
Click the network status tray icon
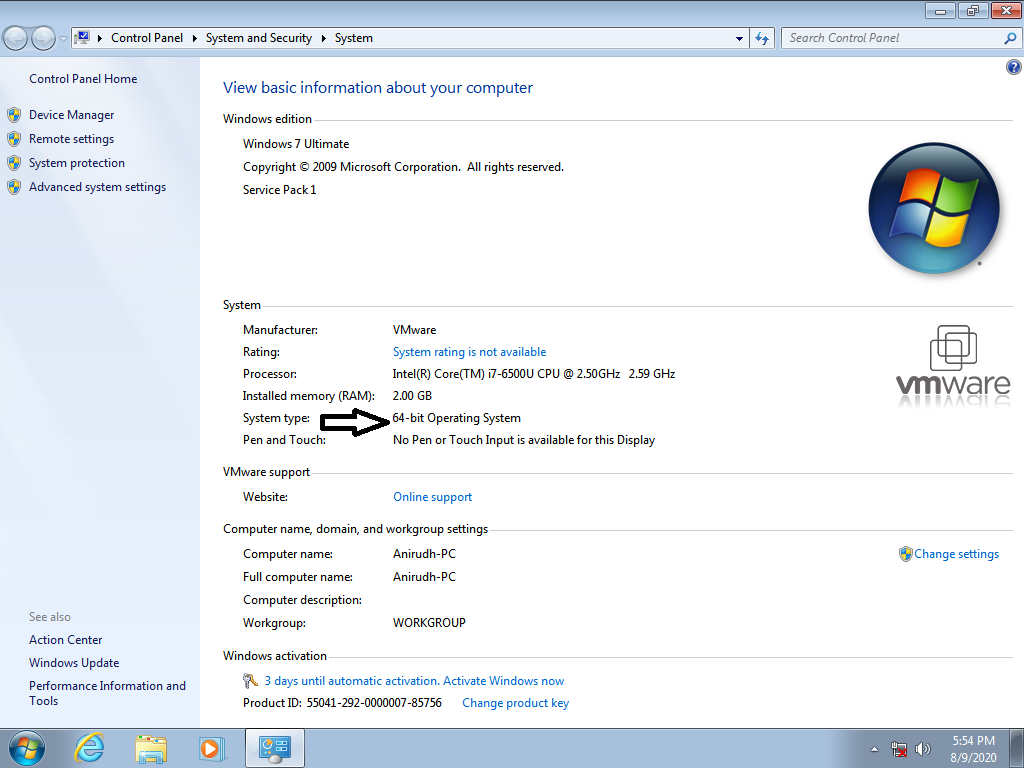(x=899, y=749)
